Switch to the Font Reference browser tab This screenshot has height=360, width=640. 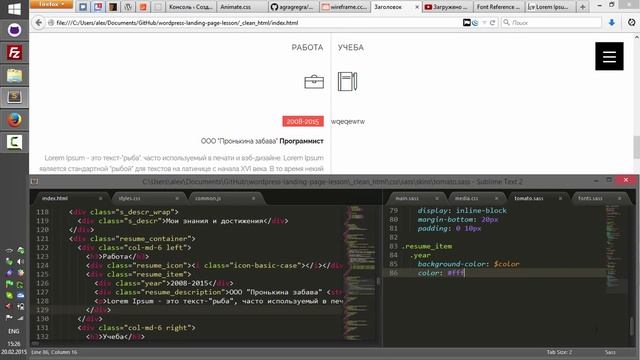(x=498, y=7)
